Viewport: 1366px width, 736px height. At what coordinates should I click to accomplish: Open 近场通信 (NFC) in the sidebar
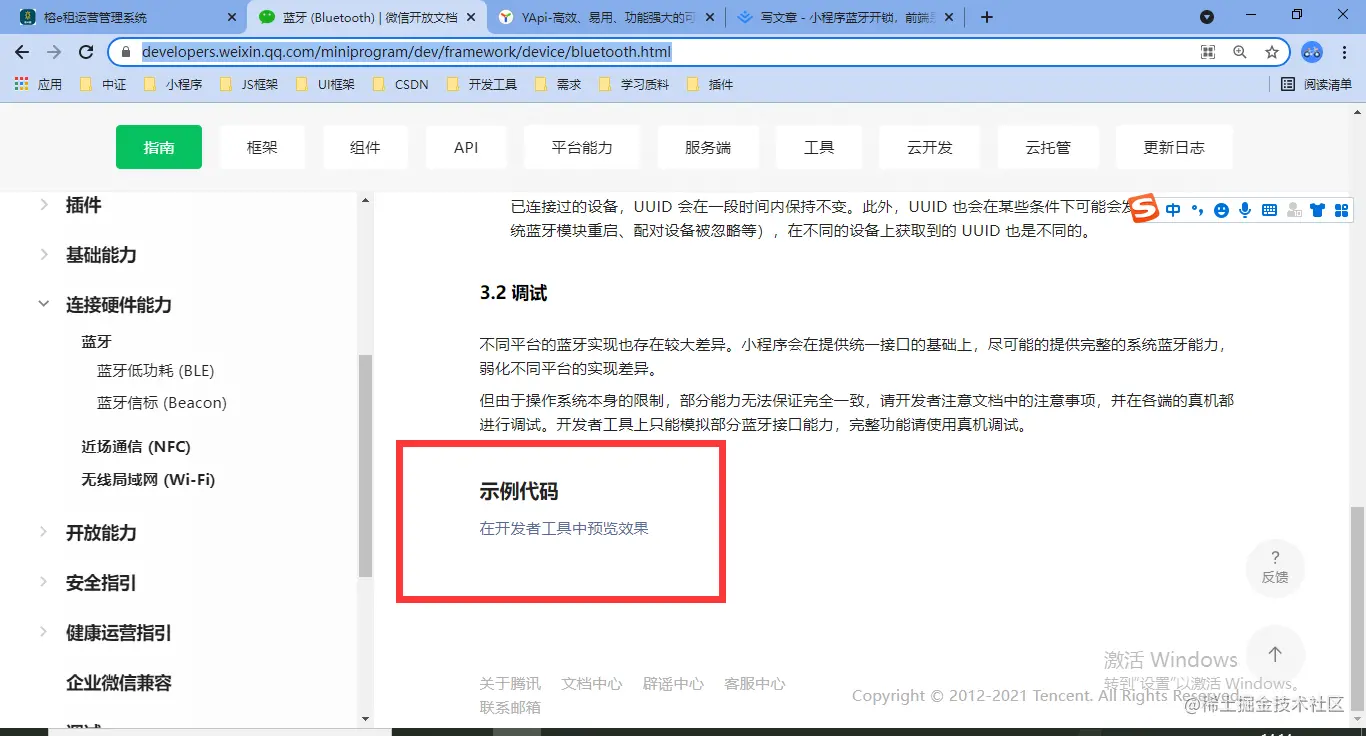(x=136, y=447)
